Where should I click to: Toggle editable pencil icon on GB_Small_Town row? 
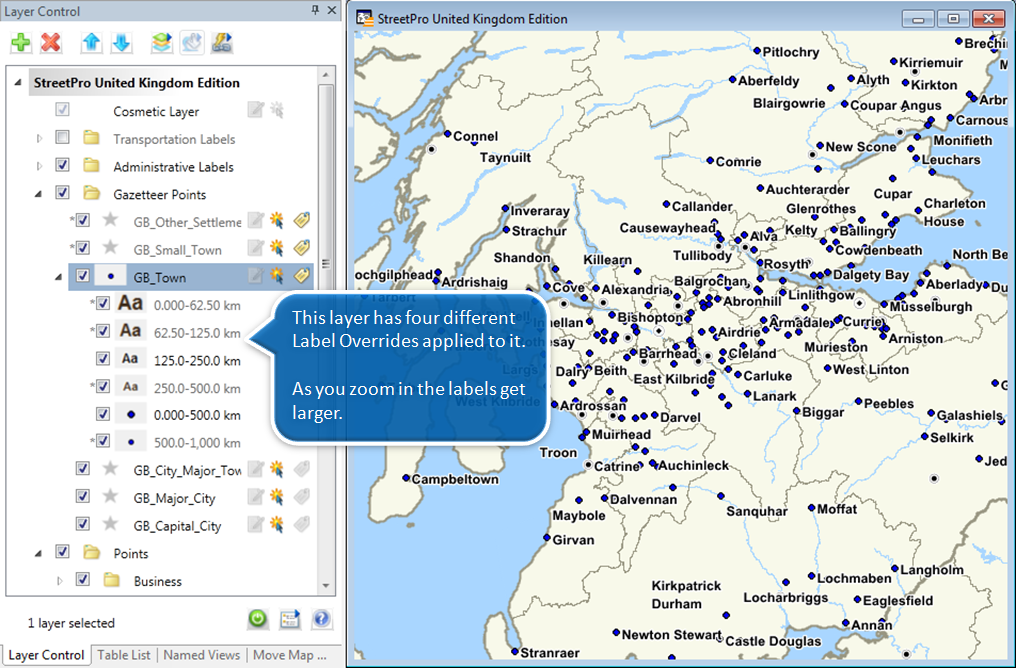click(256, 249)
